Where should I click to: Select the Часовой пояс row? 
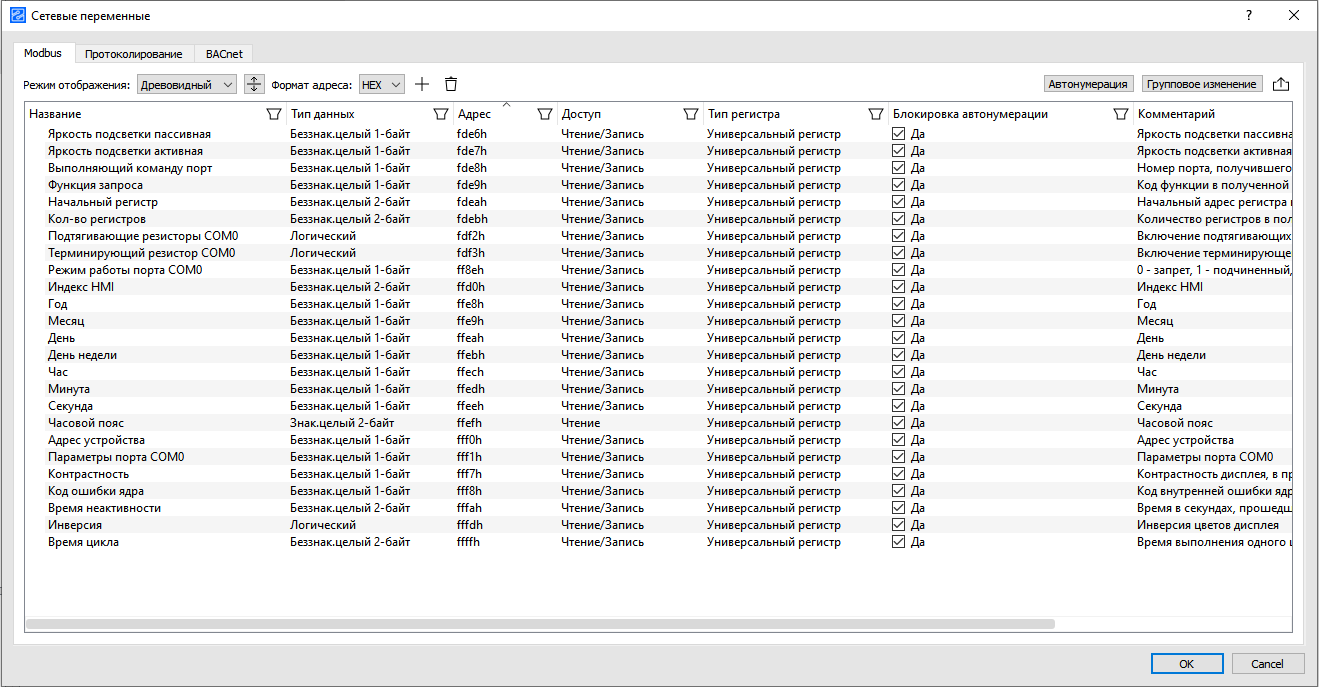[x=86, y=423]
